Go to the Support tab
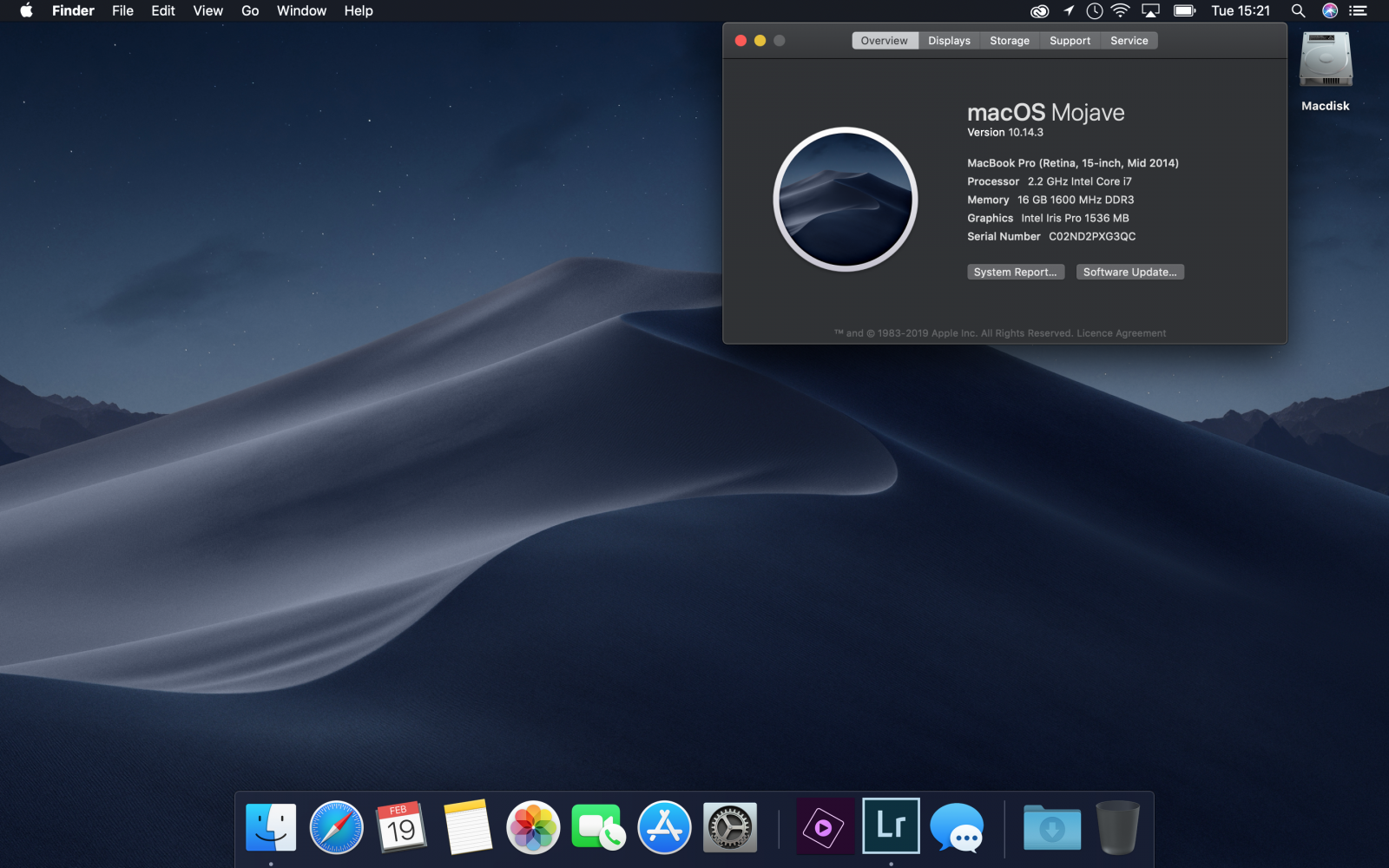The width and height of the screenshot is (1389, 868). click(1070, 41)
